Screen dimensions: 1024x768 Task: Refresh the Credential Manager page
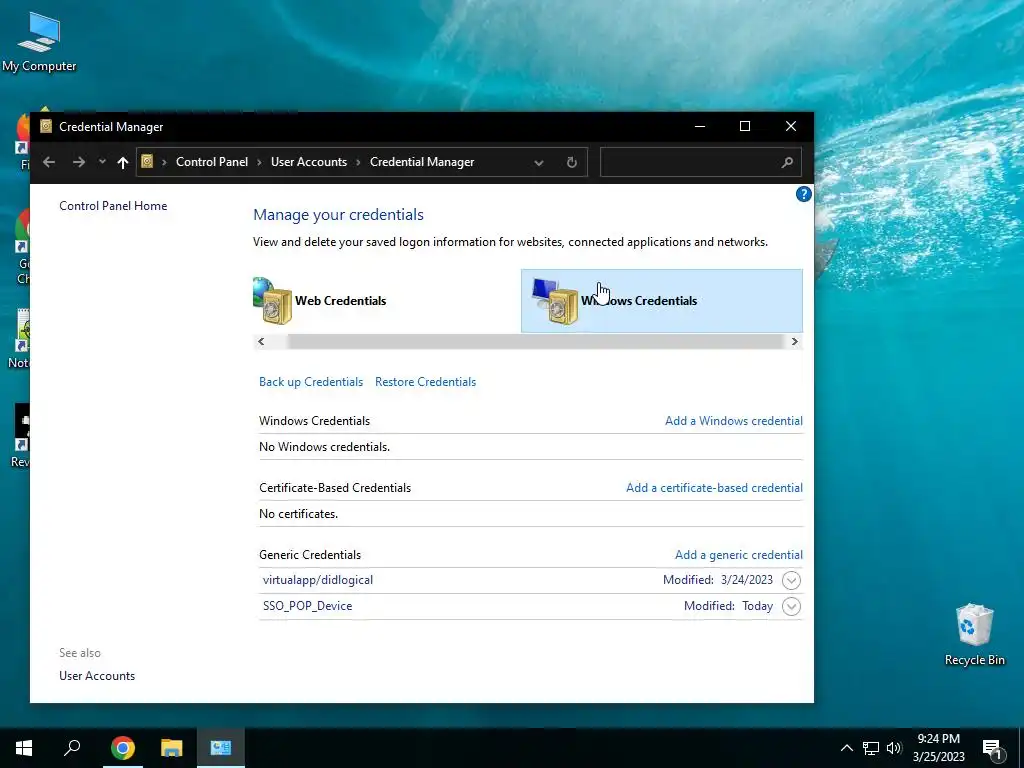[571, 162]
